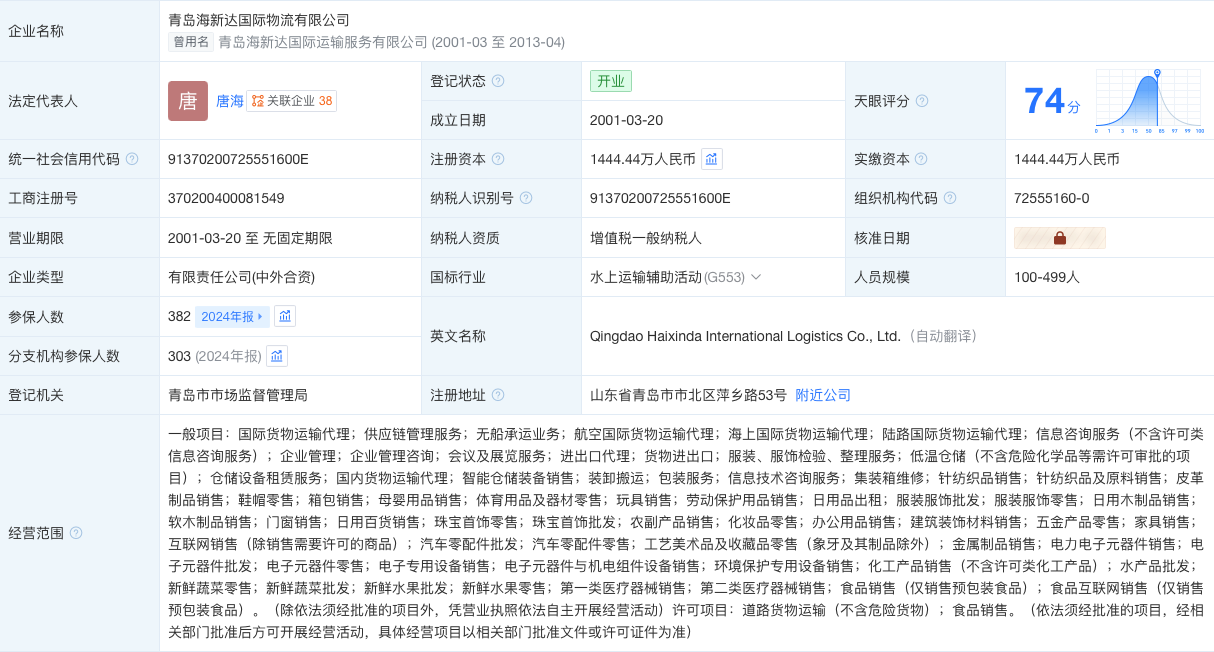The width and height of the screenshot is (1214, 652).
Task: Click help icon beside 组织机构代码
Action: pyautogui.click(x=950, y=198)
